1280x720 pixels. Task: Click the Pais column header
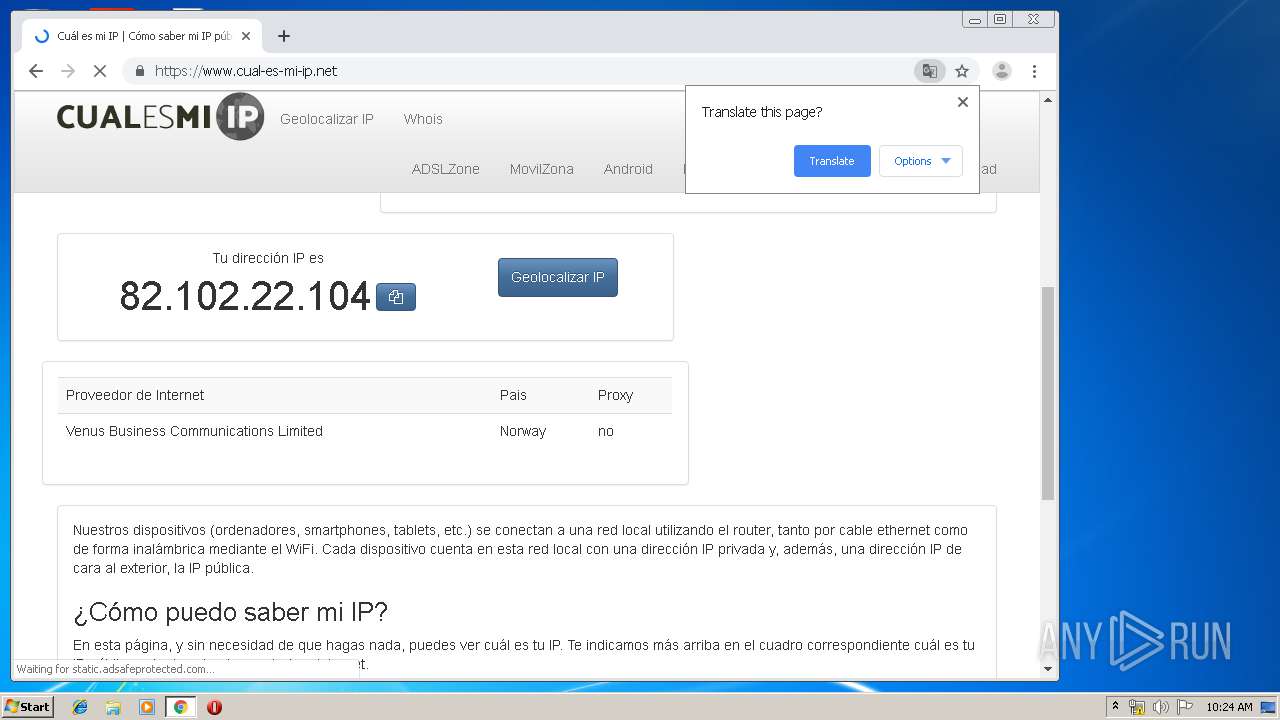(513, 395)
